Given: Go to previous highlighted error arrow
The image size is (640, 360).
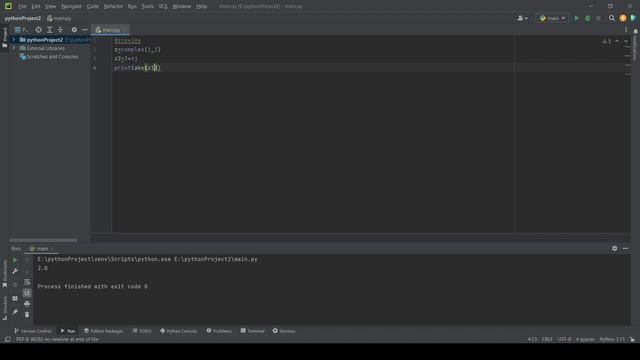Looking at the screenshot, I should pos(617,41).
